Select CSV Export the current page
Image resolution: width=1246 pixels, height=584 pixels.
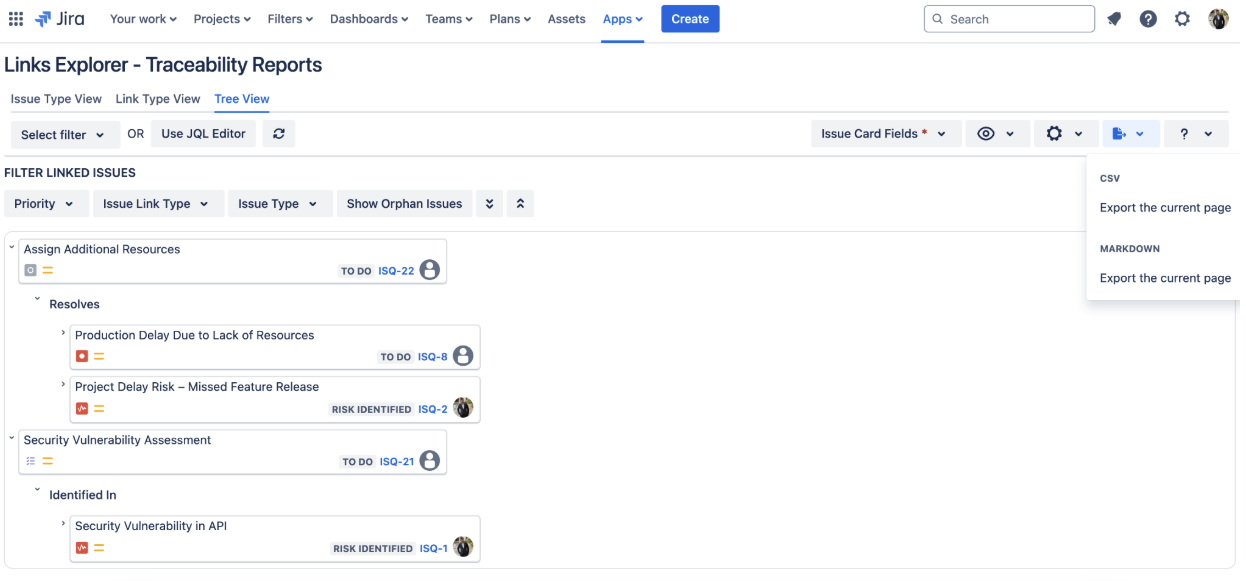(1165, 208)
